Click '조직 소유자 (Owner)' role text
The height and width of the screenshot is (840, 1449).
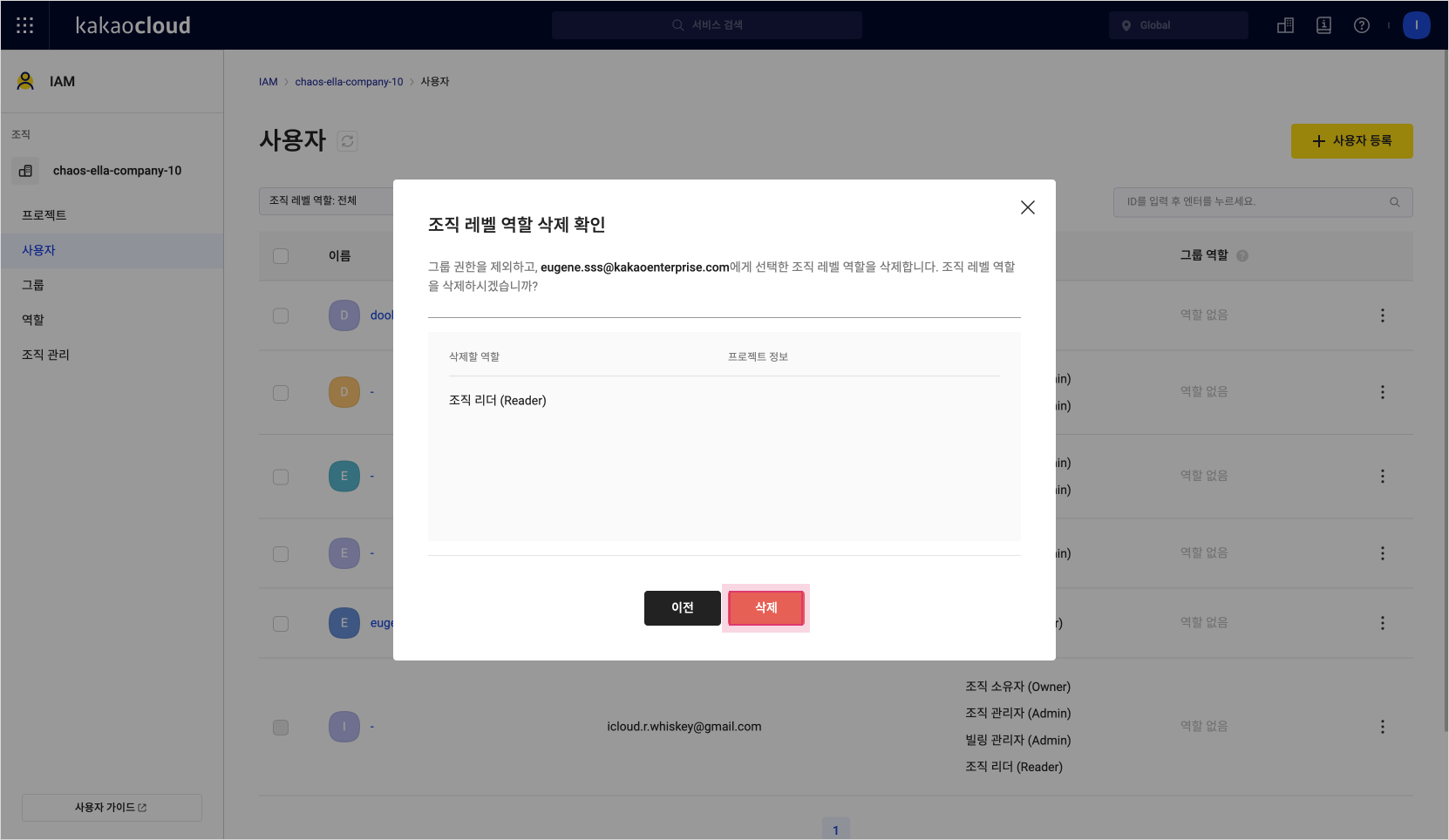point(1018,687)
